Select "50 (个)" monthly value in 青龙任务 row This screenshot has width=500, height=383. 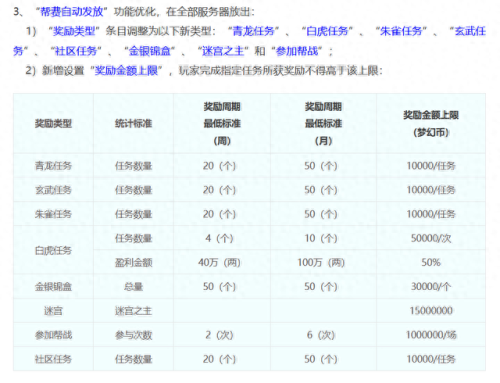(321, 166)
